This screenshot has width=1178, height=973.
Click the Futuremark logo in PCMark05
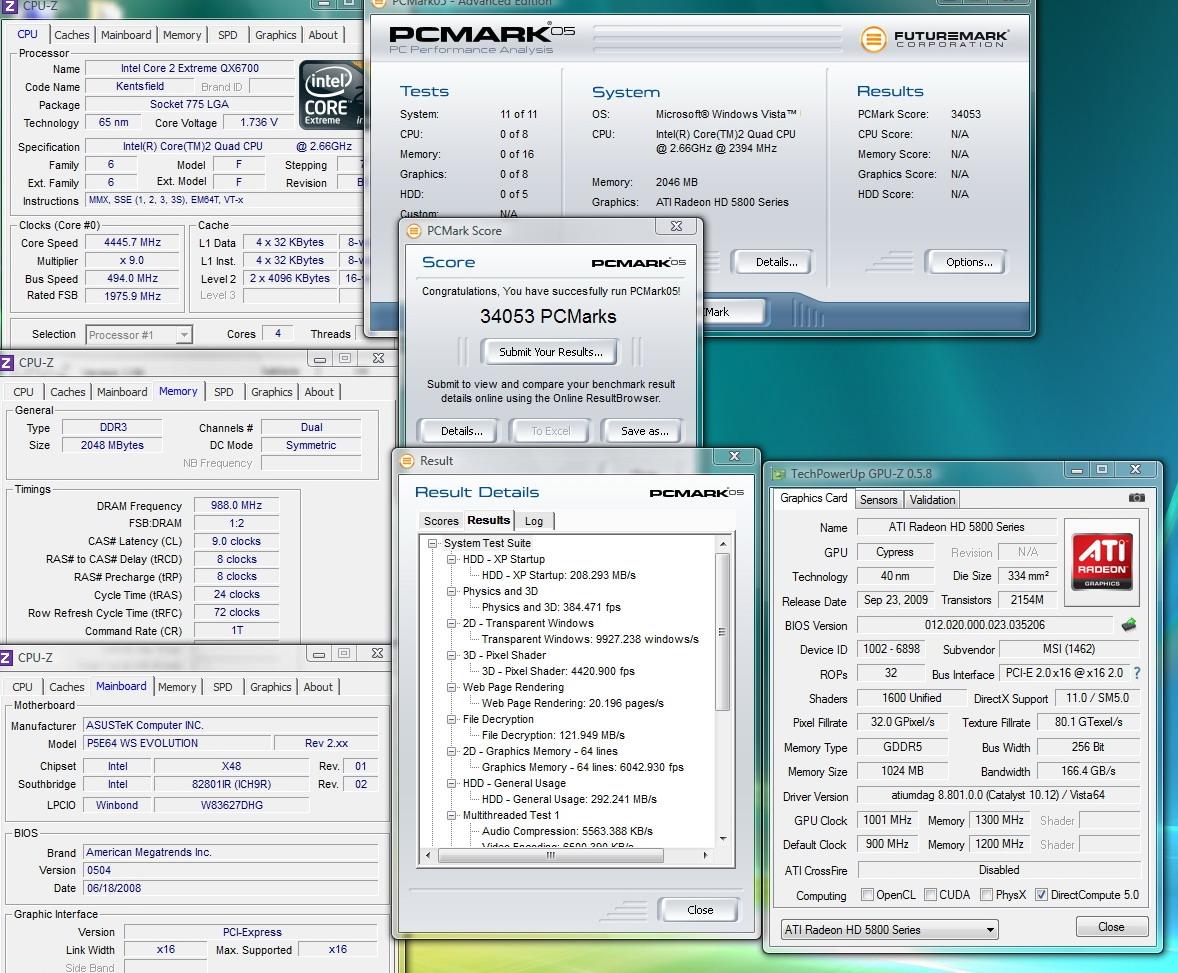point(935,38)
